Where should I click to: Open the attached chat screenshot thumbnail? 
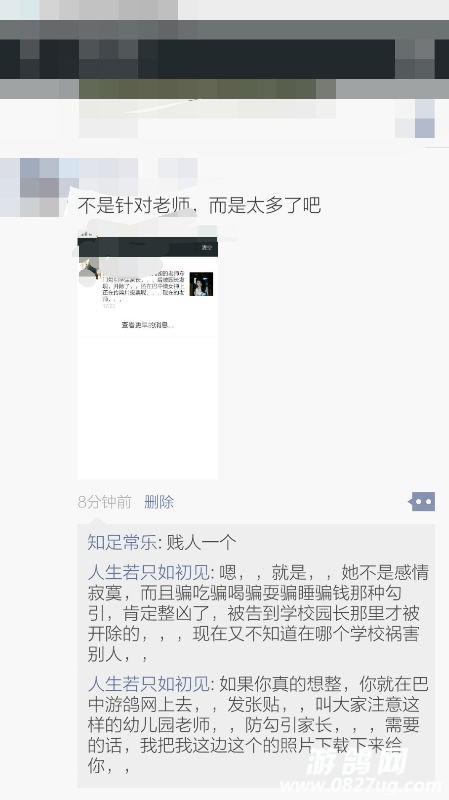[x=147, y=357]
